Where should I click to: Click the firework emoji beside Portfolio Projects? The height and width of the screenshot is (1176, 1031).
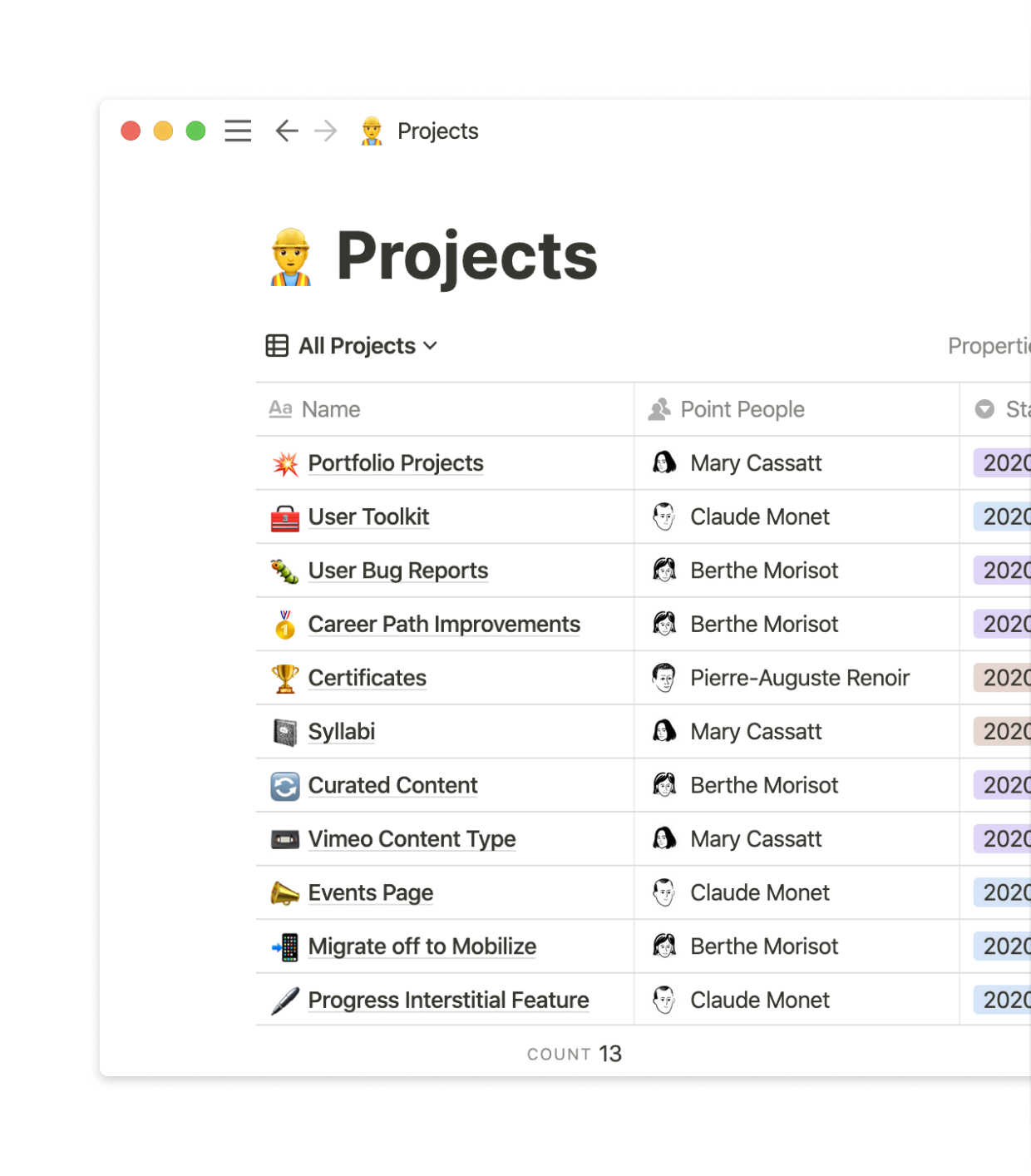tap(285, 462)
